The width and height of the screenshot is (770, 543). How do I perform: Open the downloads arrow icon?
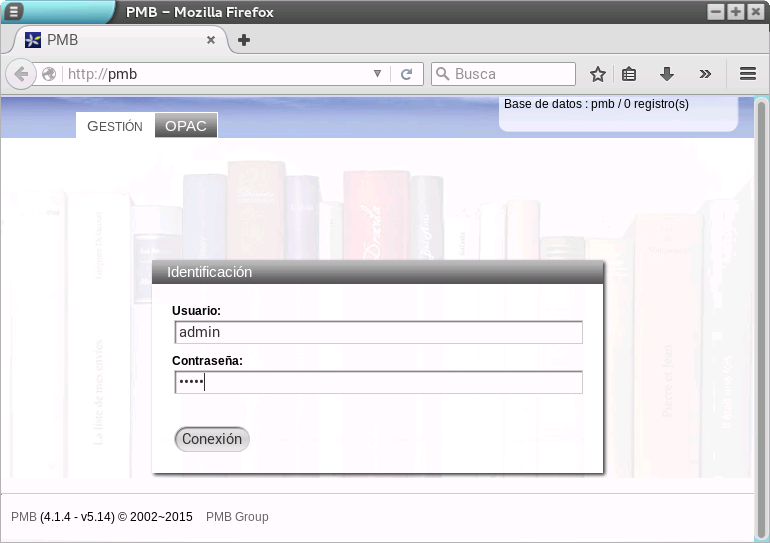point(667,74)
